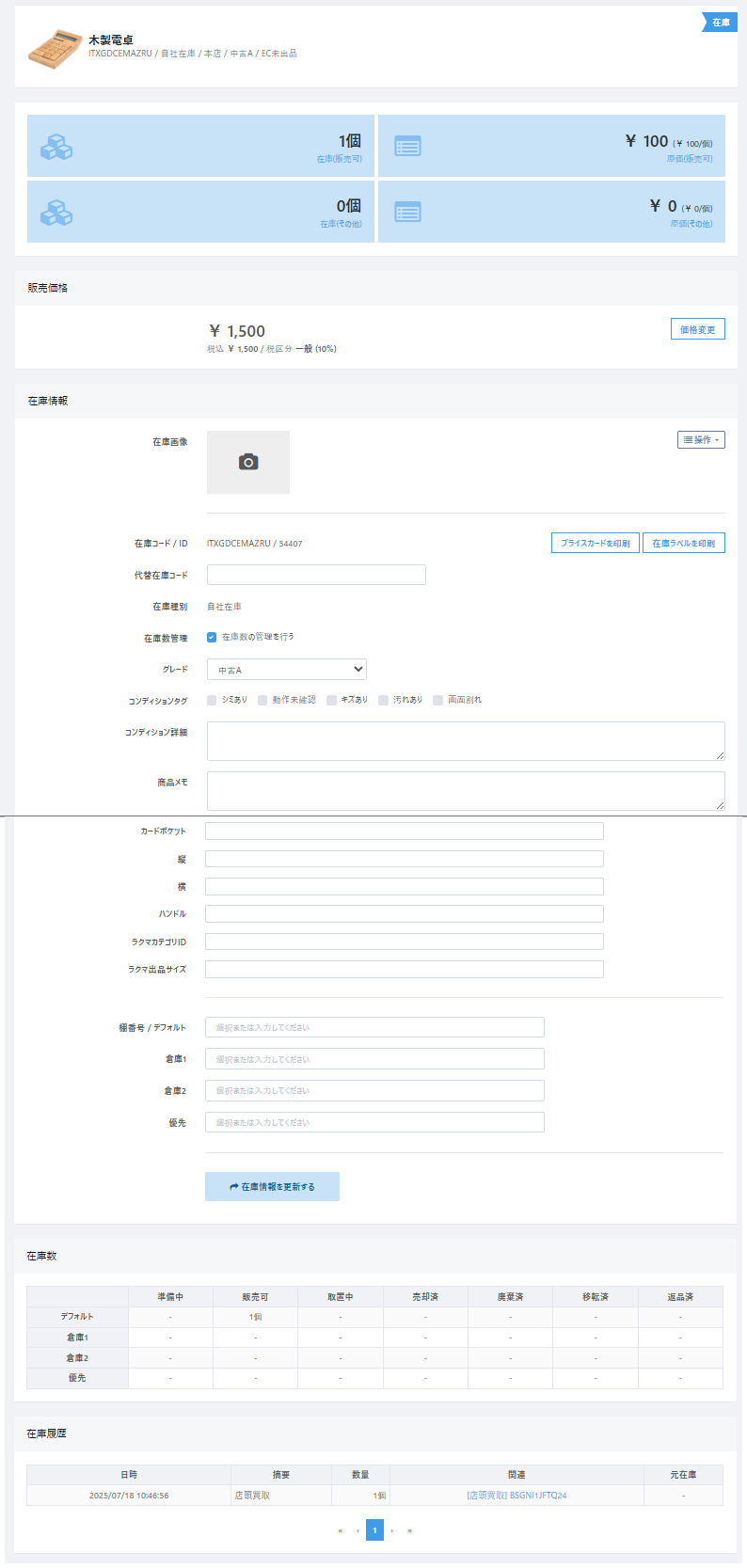Click the コンディション詳細 text area
The width and height of the screenshot is (747, 1568).
click(x=466, y=741)
